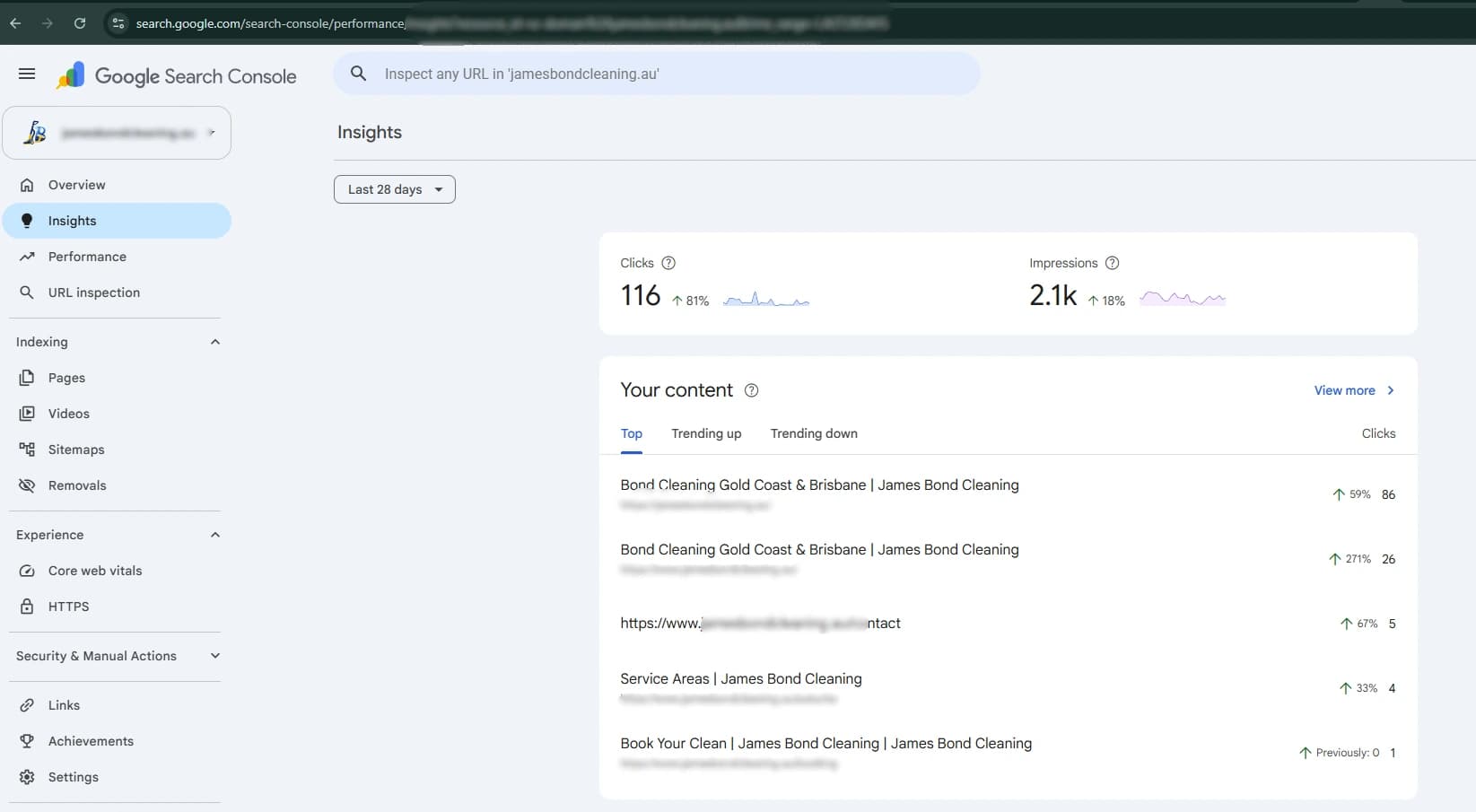Click the Google Search Console logo
This screenshot has width=1476, height=812.
[x=177, y=76]
